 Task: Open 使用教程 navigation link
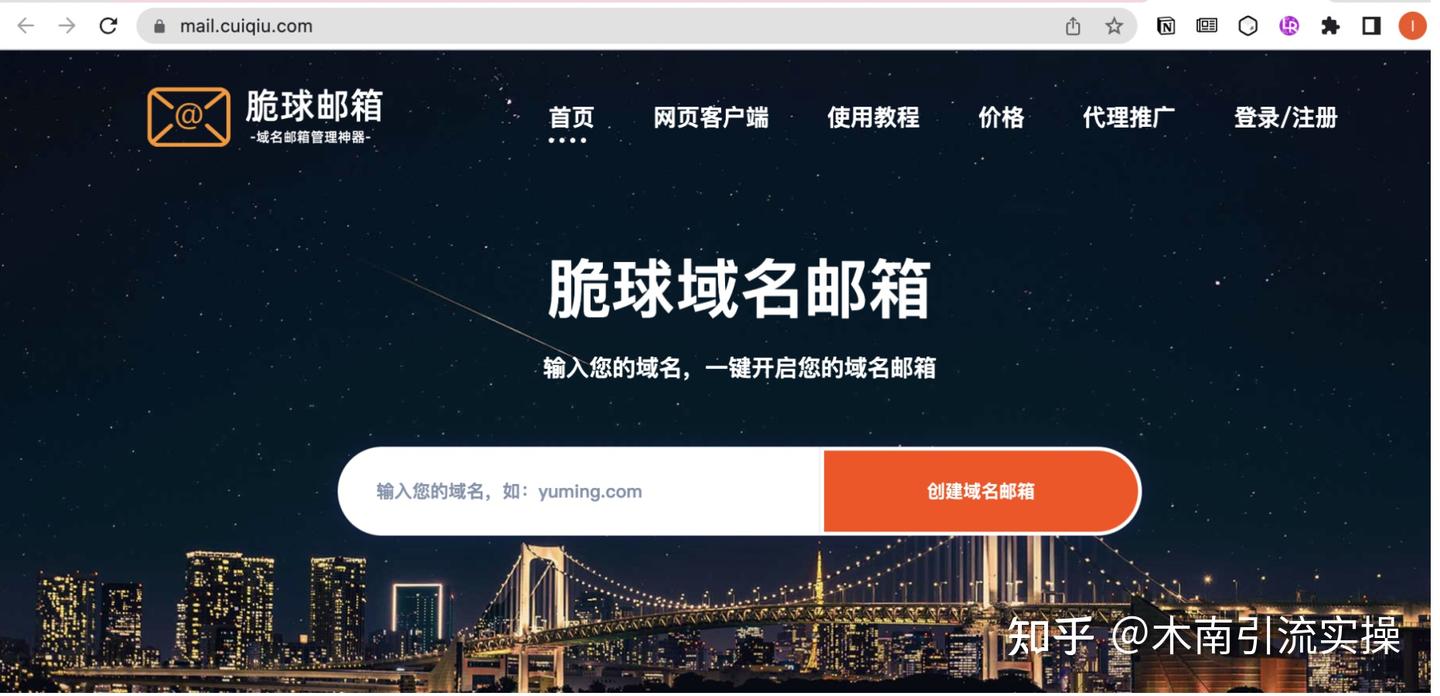[x=873, y=118]
